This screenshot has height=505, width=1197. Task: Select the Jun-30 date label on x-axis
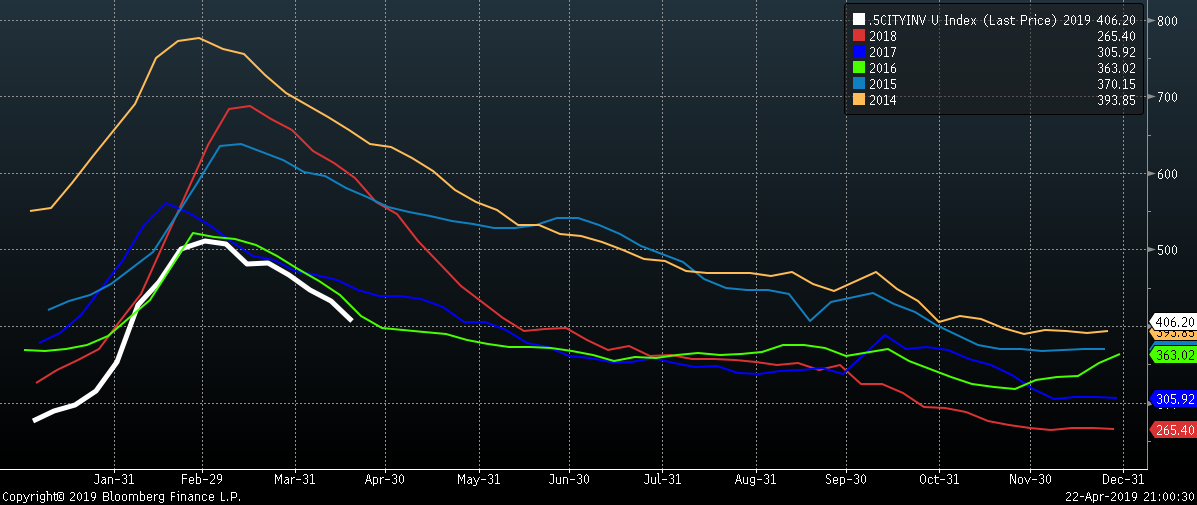click(x=569, y=478)
